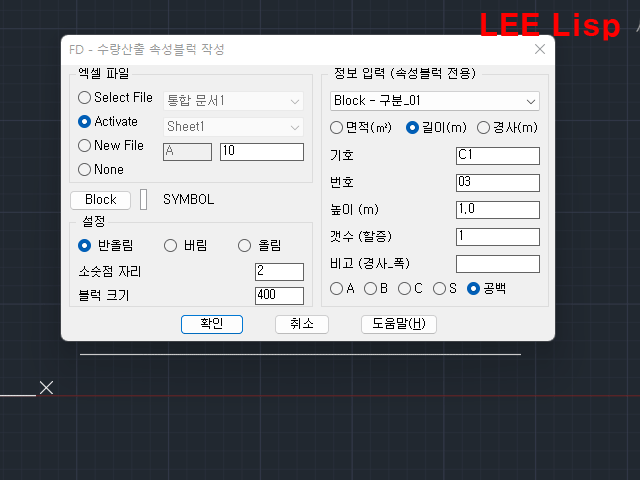
Task: Confirm with the 확인 button
Action: click(x=212, y=324)
